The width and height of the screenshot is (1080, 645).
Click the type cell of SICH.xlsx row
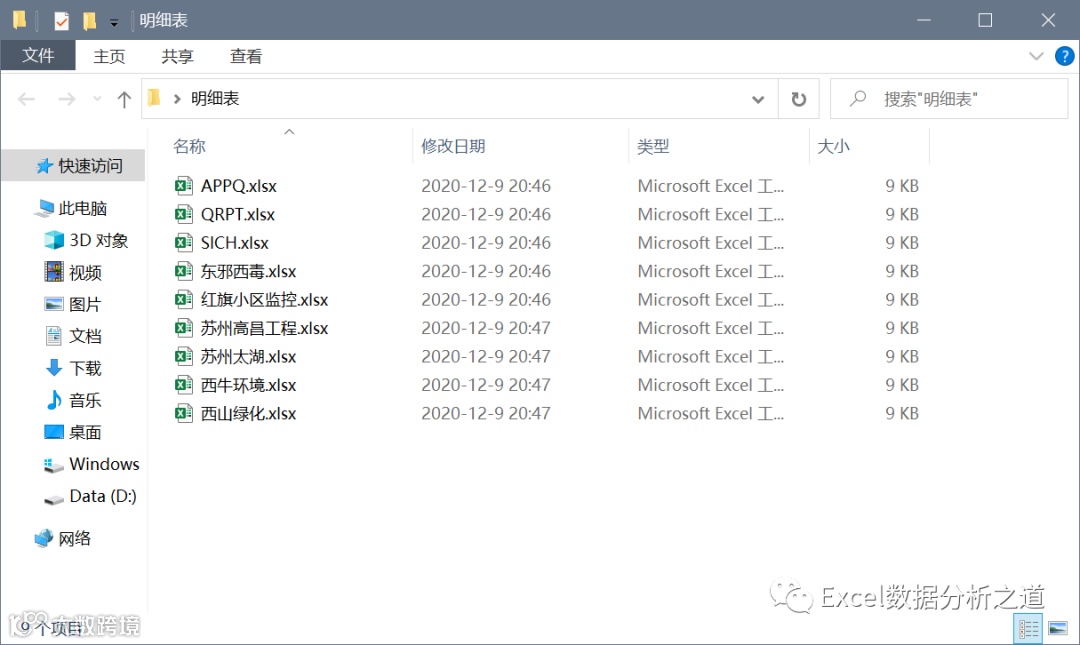pyautogui.click(x=711, y=243)
